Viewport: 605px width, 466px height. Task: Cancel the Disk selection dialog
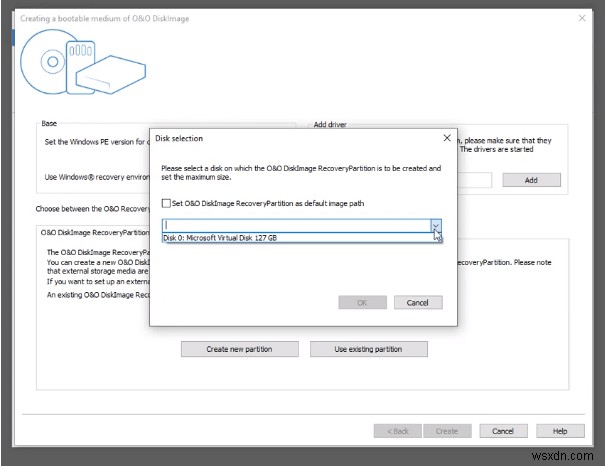click(418, 302)
